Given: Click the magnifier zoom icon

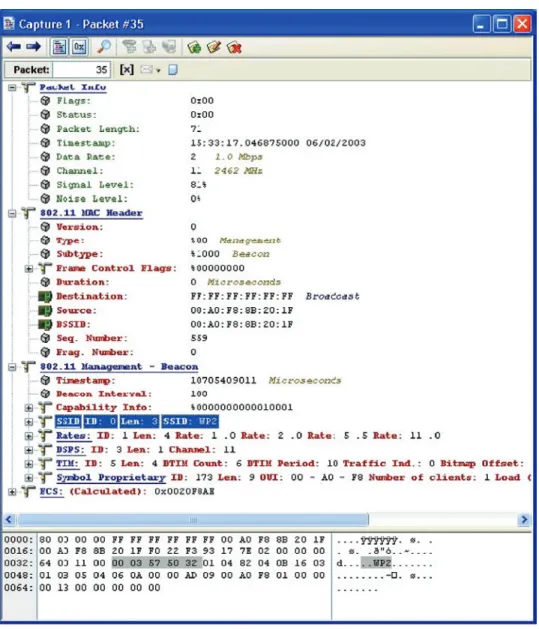Looking at the screenshot, I should point(104,47).
